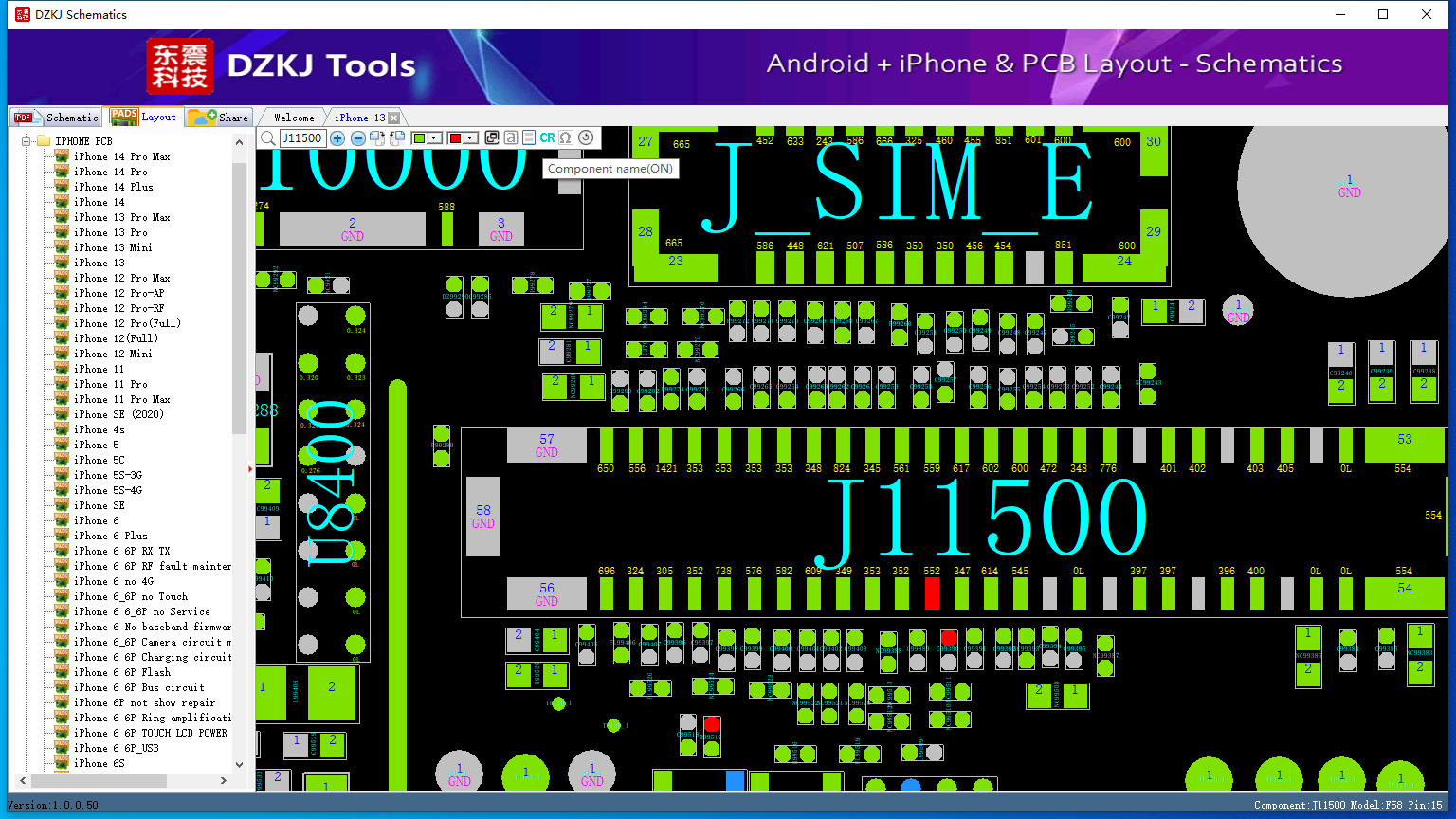Click PADS icon beside iPhone 6 6P_USB
Screen dimensions: 1456x819
click(x=62, y=748)
